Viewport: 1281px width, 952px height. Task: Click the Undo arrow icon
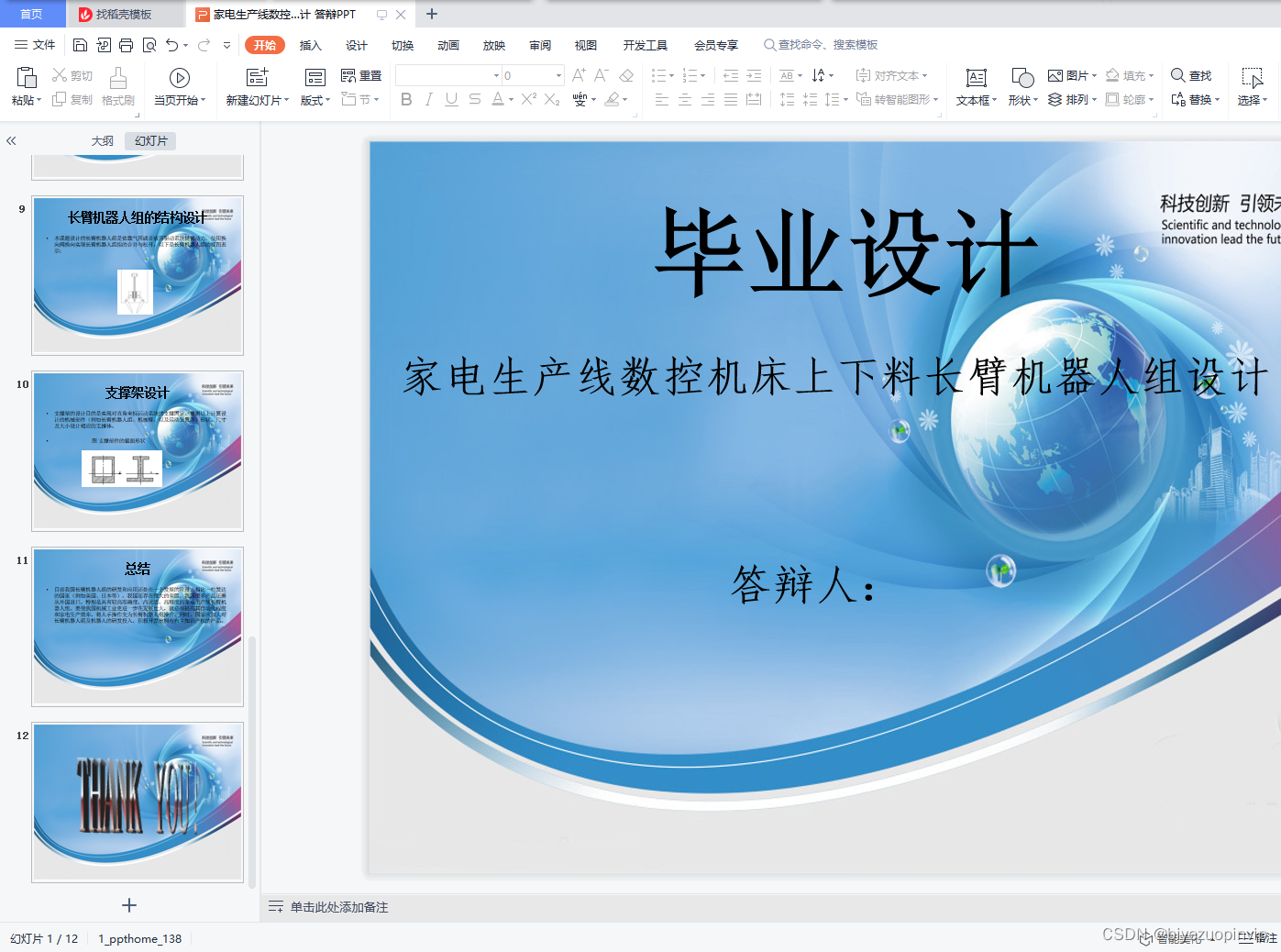pos(171,45)
